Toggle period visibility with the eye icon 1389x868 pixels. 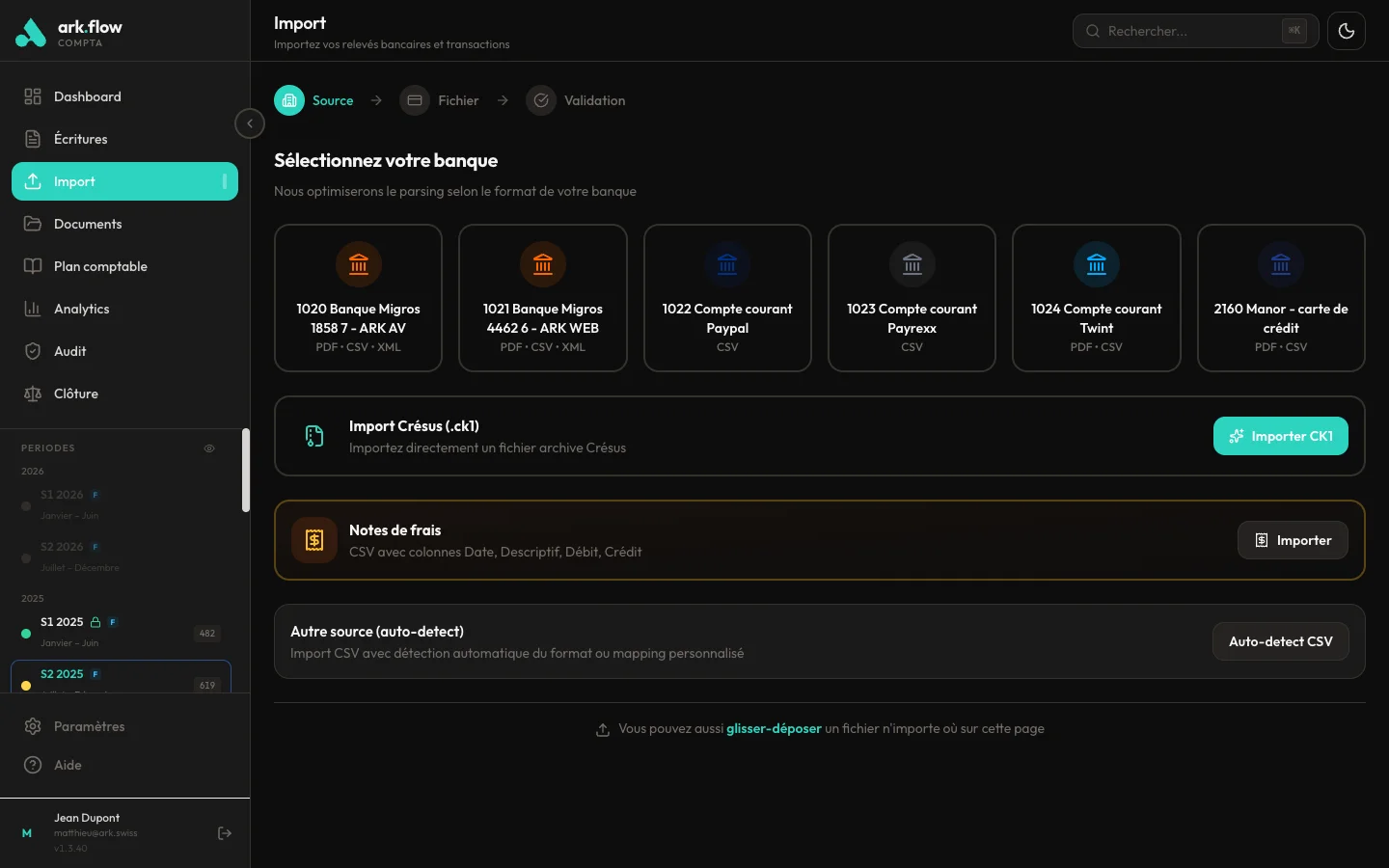point(209,448)
